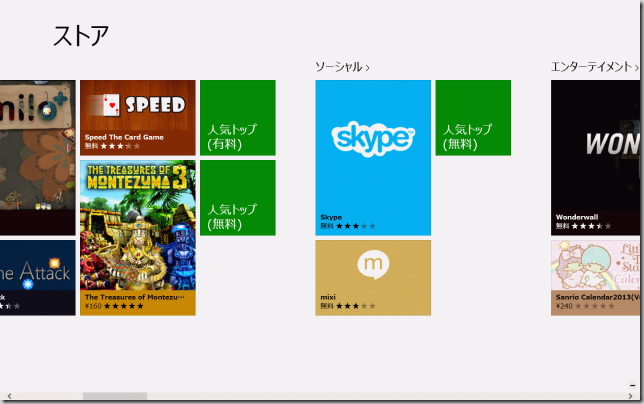This screenshot has height=404, width=644.
Task: Open the partially visible milo game tile
Action: (37, 157)
